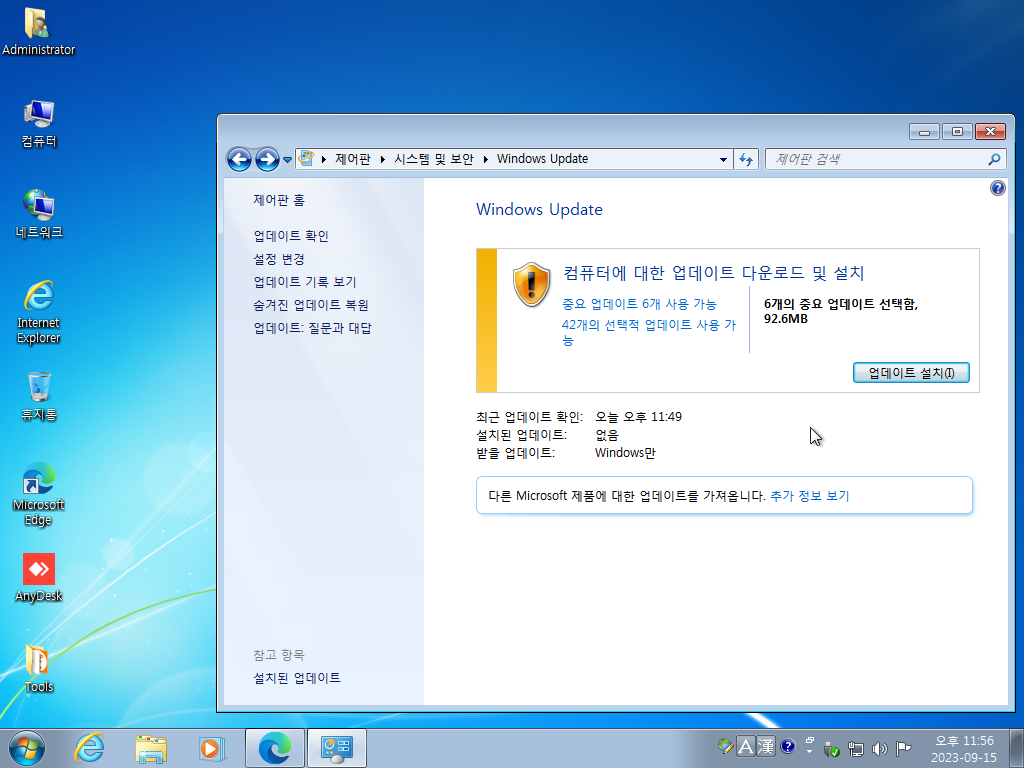Open 설정 변경 in the sidebar
This screenshot has width=1024, height=768.
[x=279, y=259]
